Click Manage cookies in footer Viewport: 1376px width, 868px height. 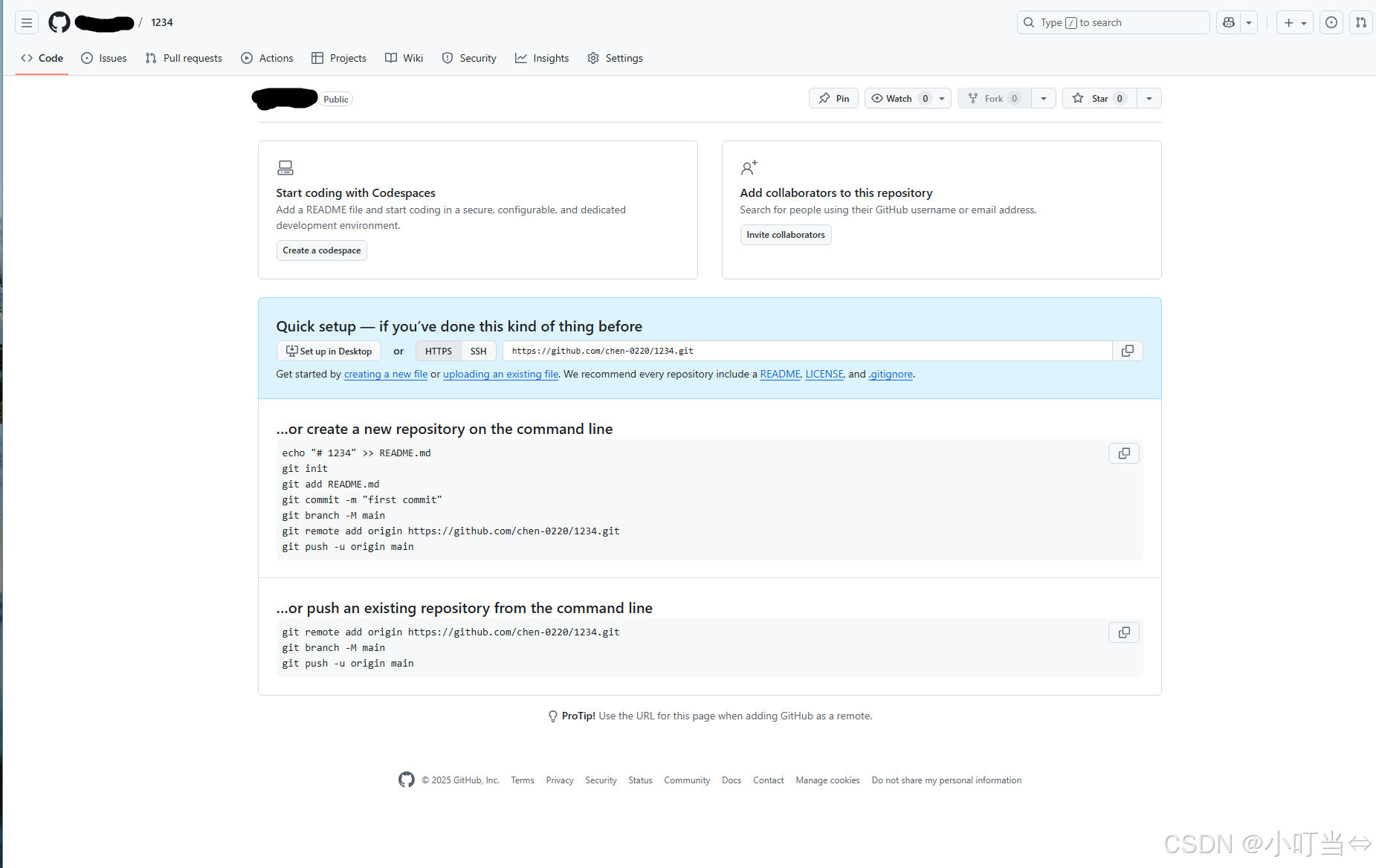(x=827, y=780)
